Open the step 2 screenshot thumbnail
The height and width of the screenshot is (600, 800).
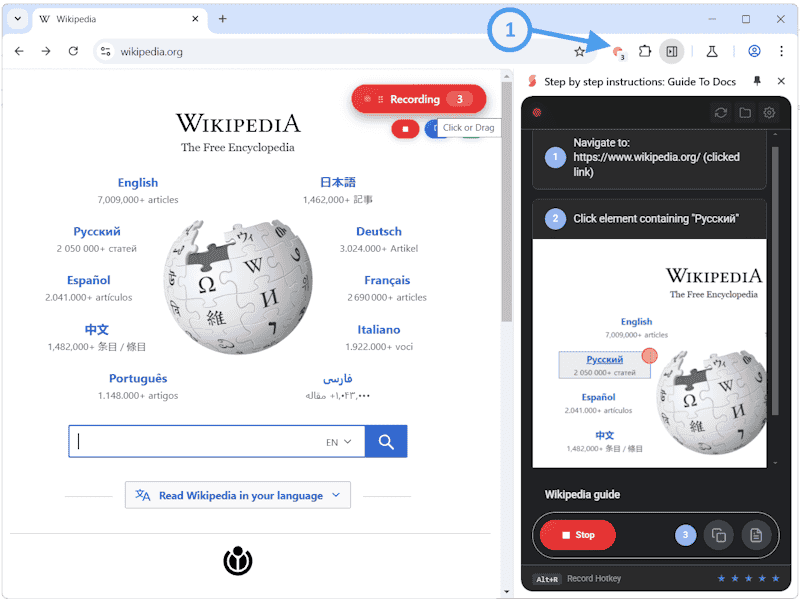pos(649,353)
